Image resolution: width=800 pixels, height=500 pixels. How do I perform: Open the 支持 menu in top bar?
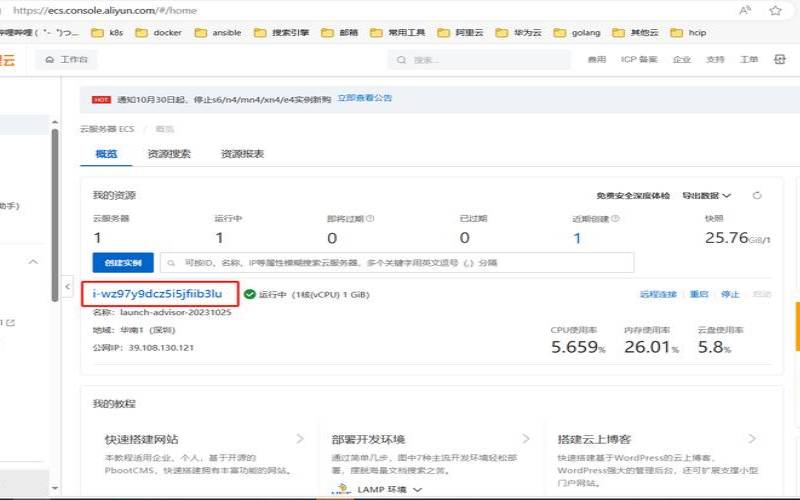715,60
